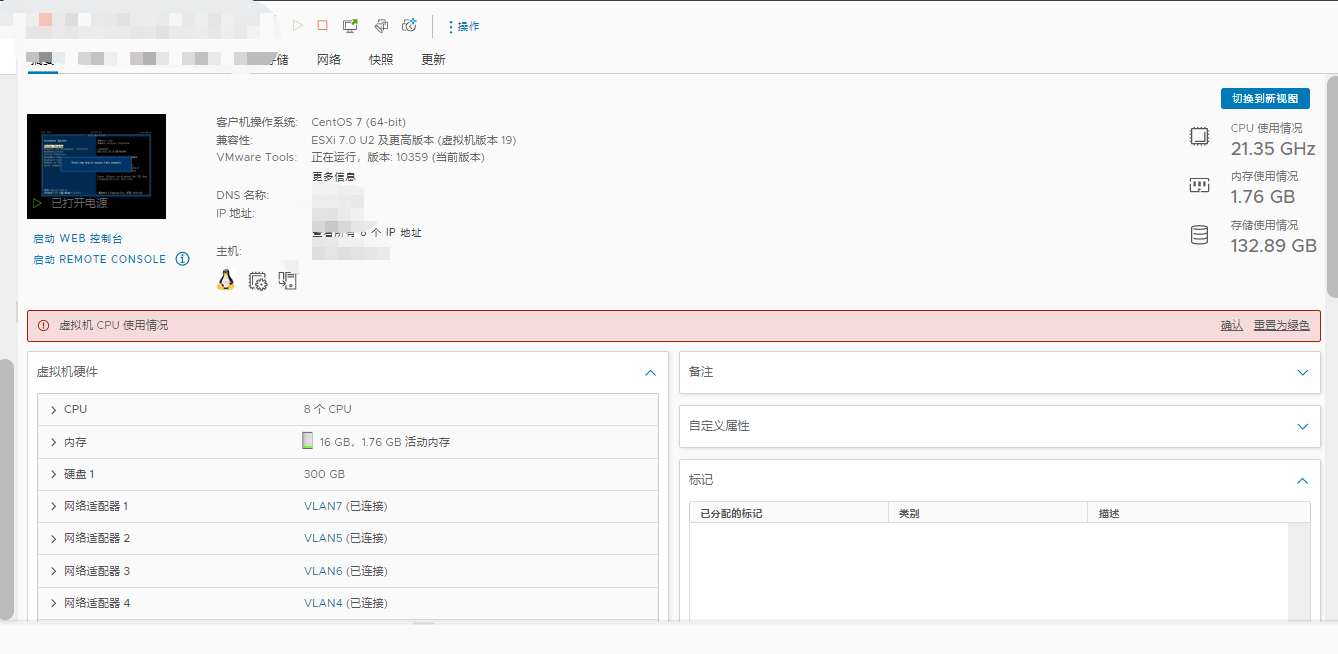Expand the 自定义属性 panel
1338x654 pixels.
point(1302,426)
